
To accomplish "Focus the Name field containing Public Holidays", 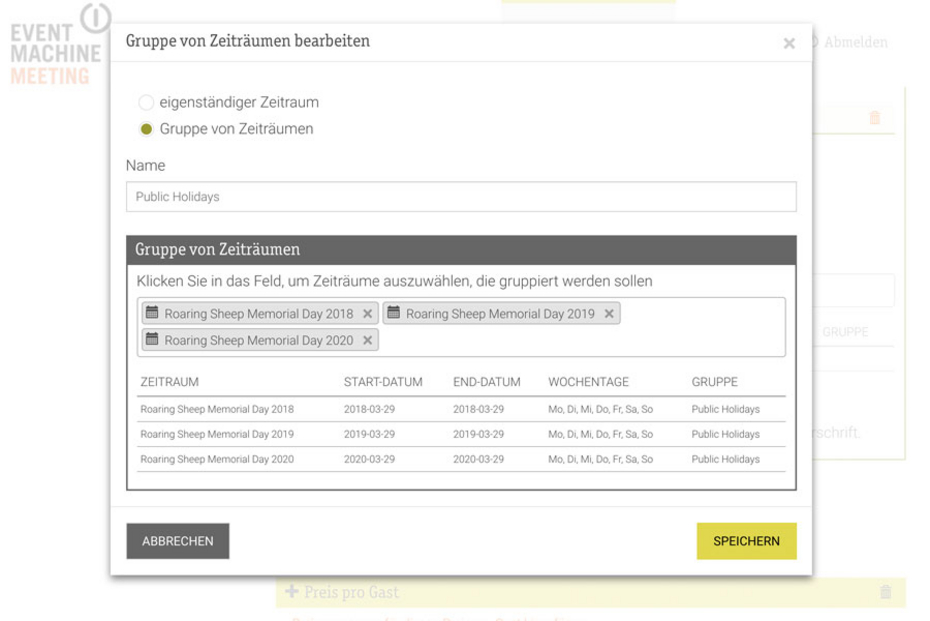I will click(x=461, y=197).
